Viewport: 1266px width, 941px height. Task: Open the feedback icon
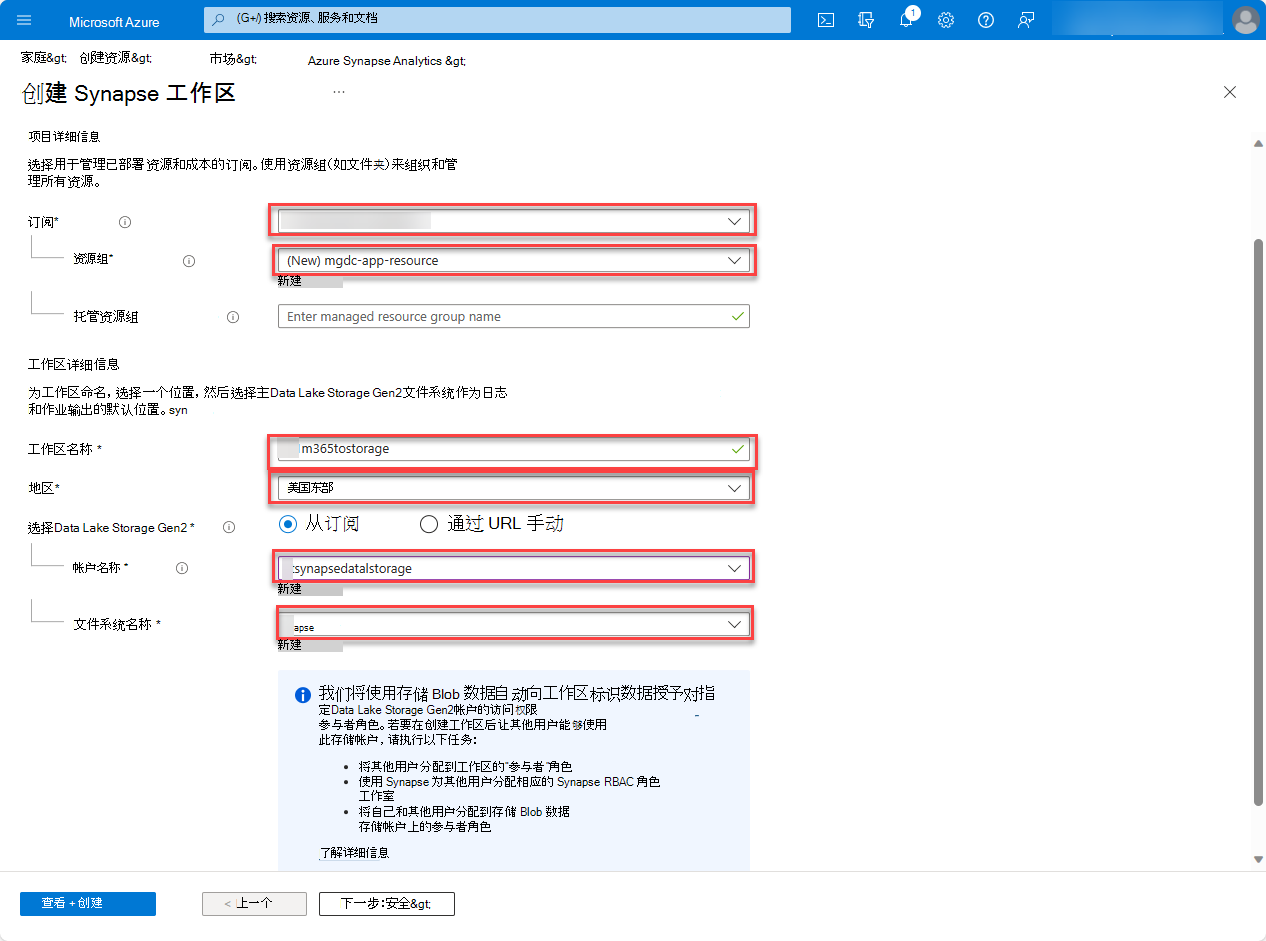coord(1025,20)
